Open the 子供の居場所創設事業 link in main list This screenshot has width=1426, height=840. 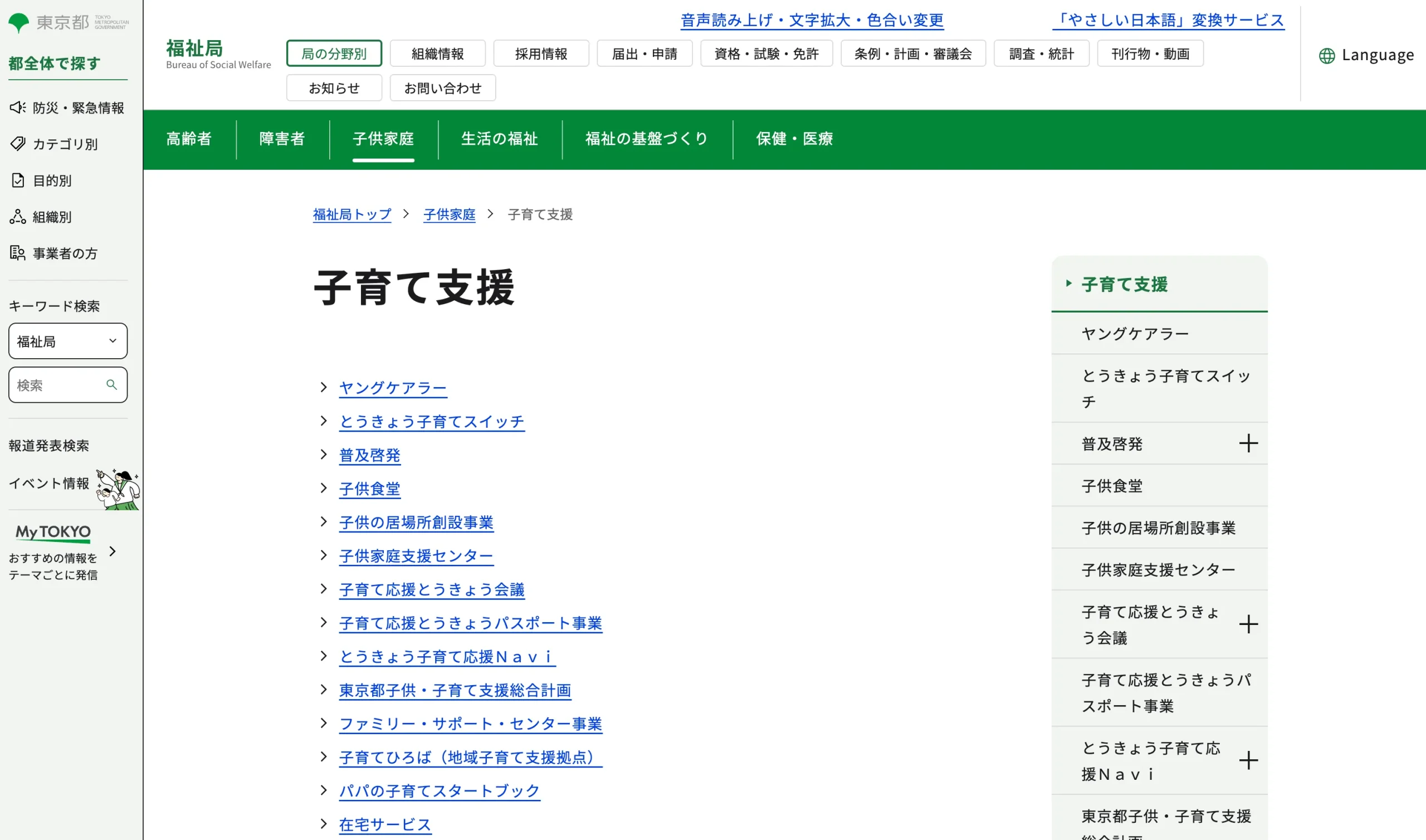(x=416, y=522)
